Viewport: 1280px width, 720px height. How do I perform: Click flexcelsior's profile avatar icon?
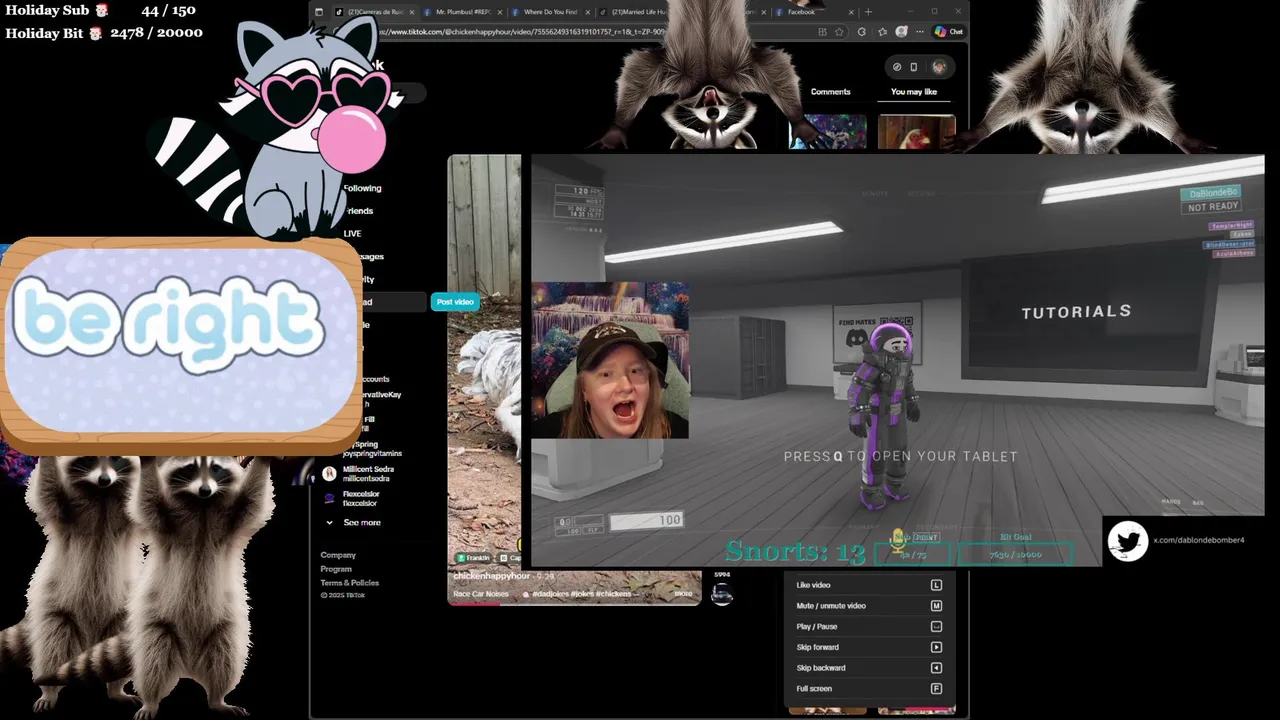(329, 498)
